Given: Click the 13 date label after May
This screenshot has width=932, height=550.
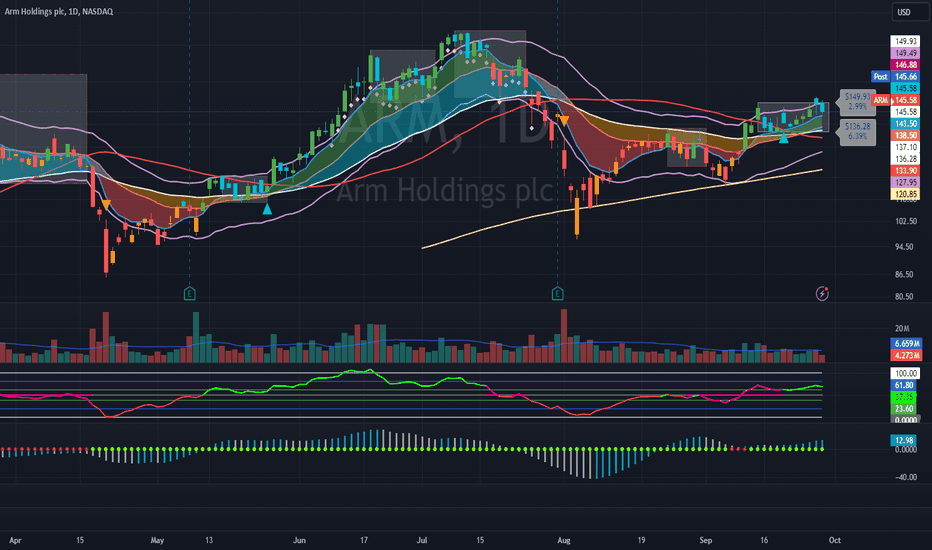Looking at the screenshot, I should (209, 540).
